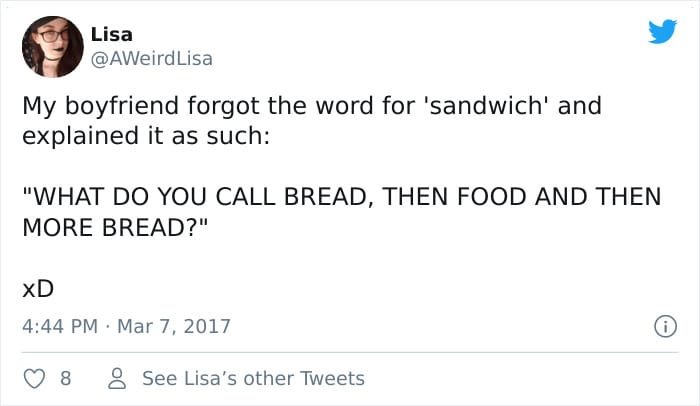Click the word boyfriend in the tweet
Viewport: 700px width, 406px height.
pos(122,106)
